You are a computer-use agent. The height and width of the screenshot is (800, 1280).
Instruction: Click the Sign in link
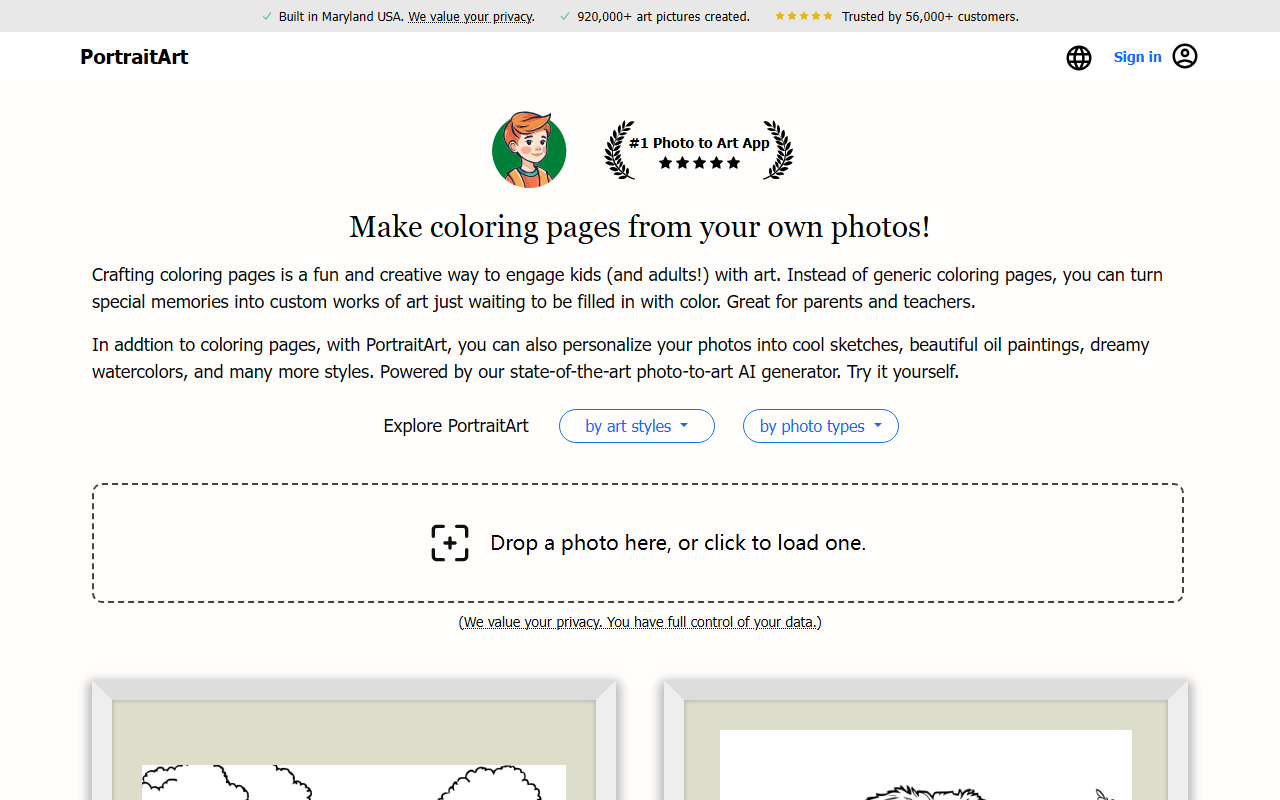(1138, 57)
